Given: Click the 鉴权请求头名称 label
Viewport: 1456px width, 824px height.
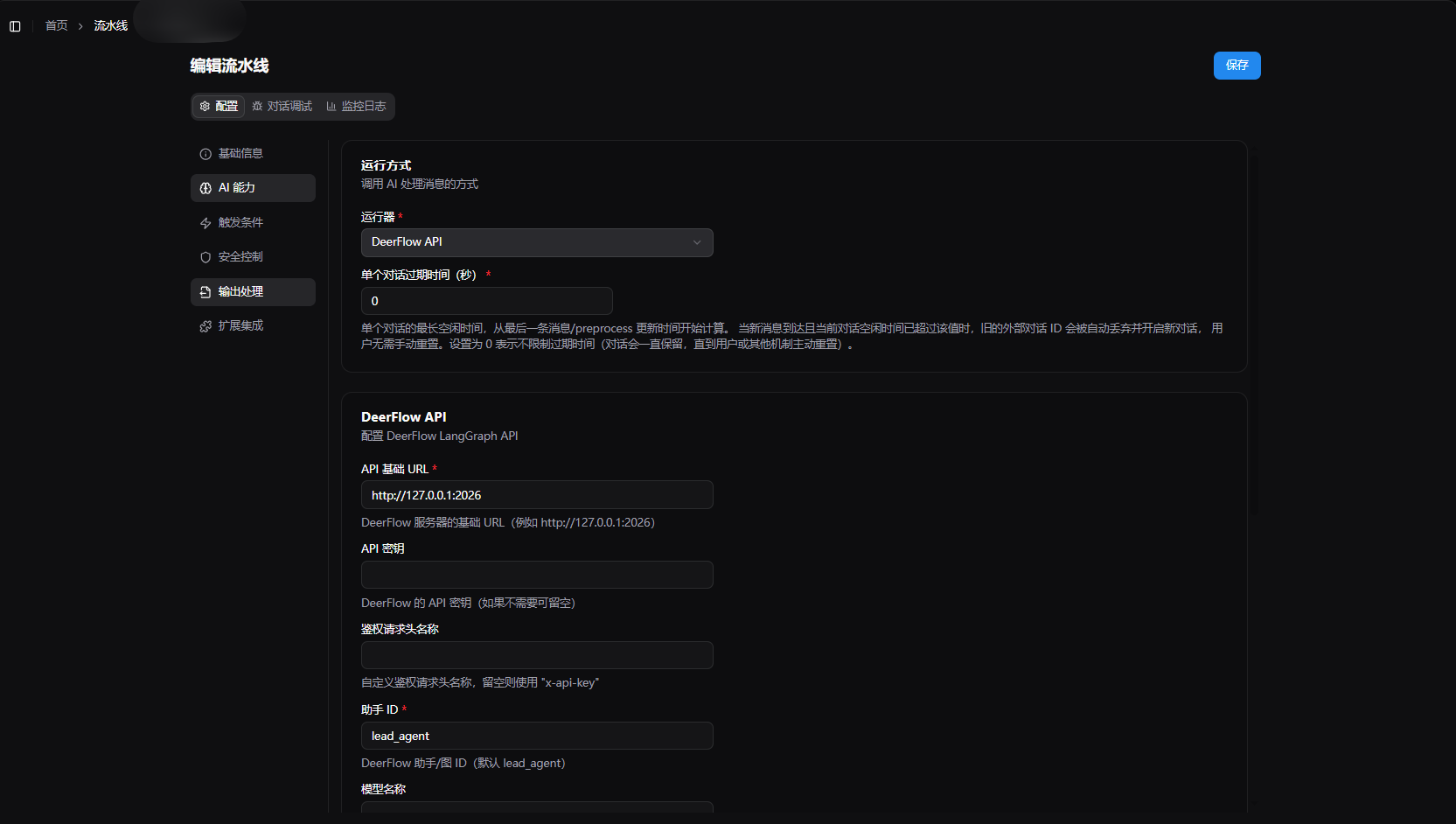Looking at the screenshot, I should (x=400, y=629).
